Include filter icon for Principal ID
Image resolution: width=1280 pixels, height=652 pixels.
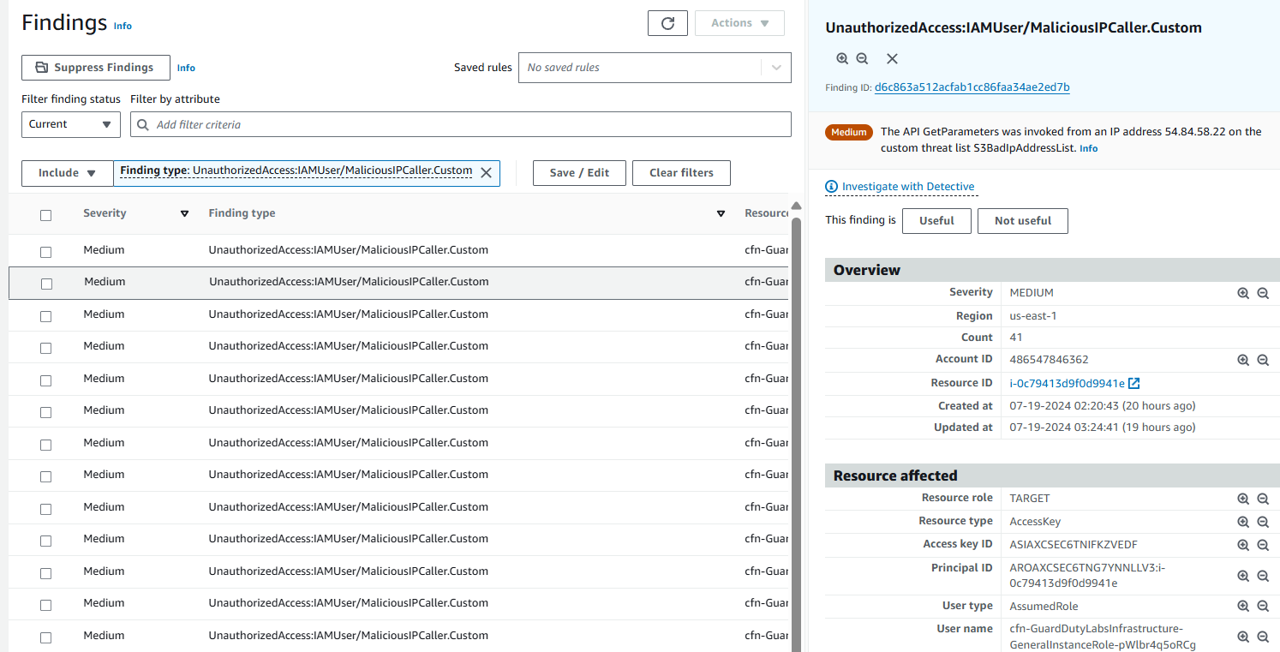click(1243, 576)
